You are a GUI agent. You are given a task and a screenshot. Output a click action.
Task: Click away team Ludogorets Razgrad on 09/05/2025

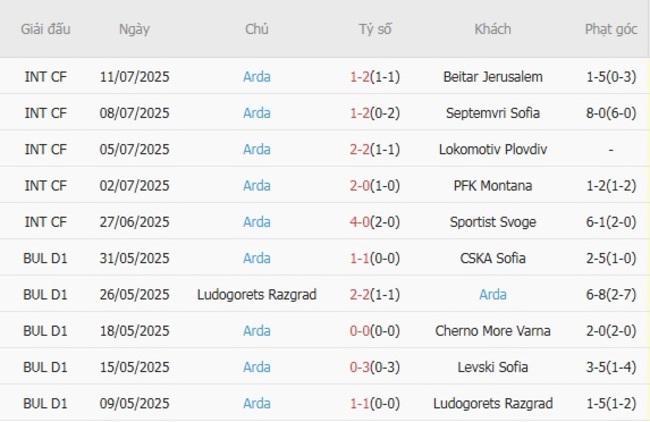pos(492,403)
